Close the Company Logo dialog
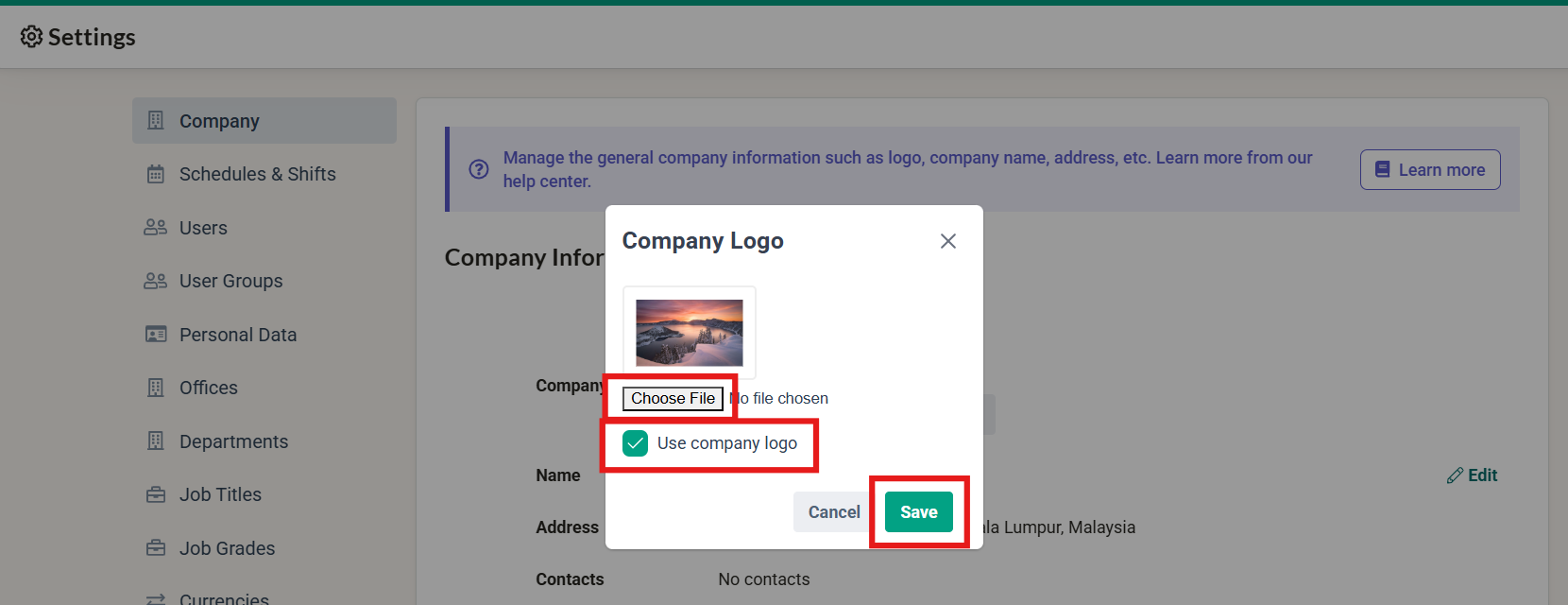Screen dimensions: 1568x605 [948, 241]
